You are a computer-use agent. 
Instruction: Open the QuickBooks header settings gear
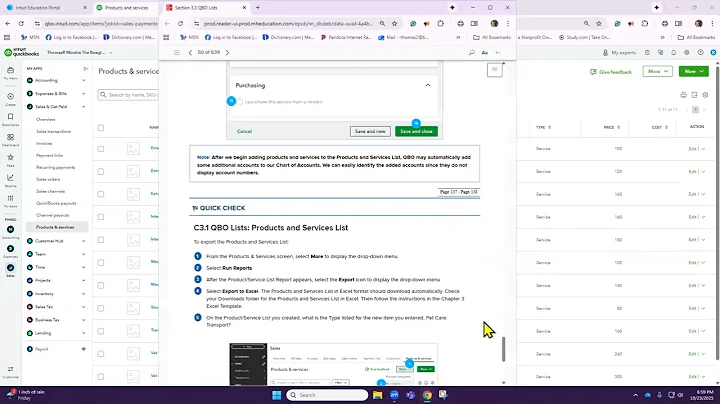pyautogui.click(x=686, y=53)
